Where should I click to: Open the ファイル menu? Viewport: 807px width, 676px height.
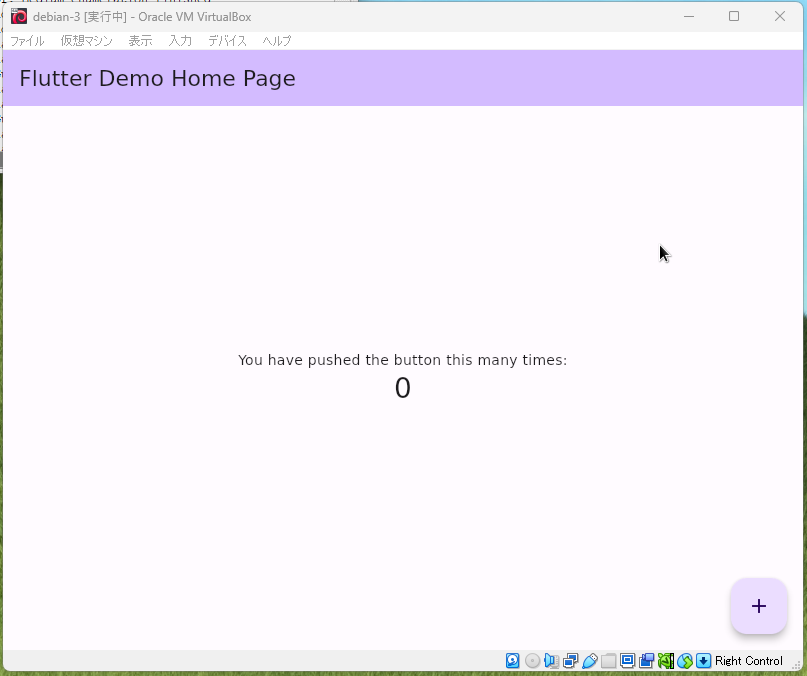point(27,41)
